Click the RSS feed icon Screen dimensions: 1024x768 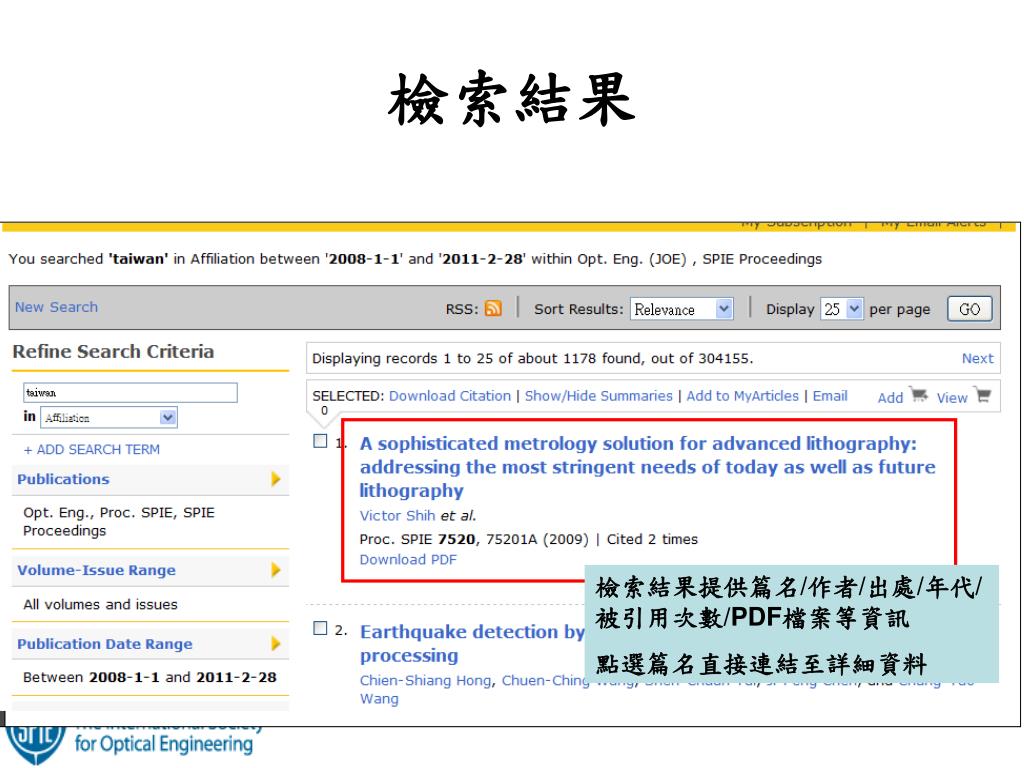coord(493,308)
